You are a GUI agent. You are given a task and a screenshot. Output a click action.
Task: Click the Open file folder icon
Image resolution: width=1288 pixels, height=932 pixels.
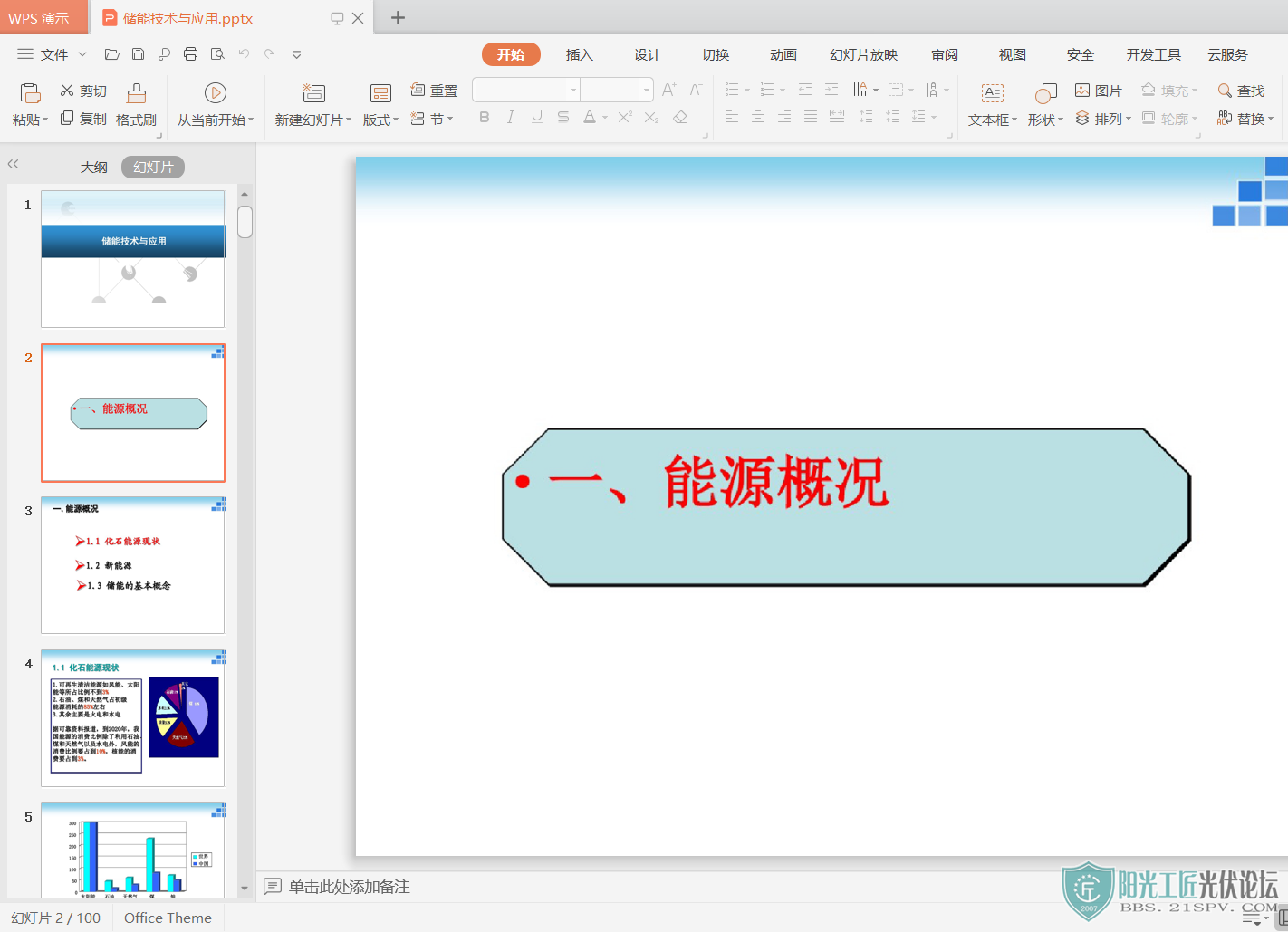[x=112, y=54]
